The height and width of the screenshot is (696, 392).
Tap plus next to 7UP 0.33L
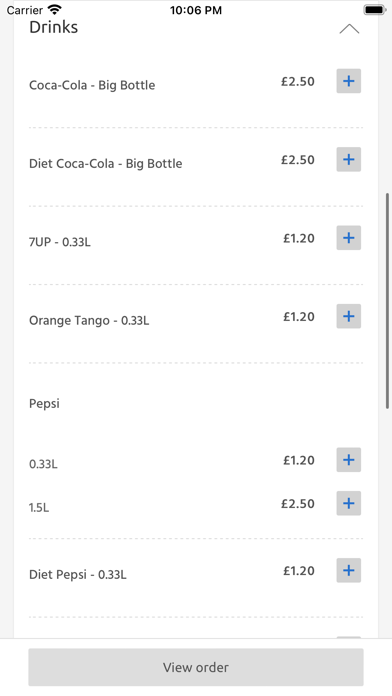pos(348,238)
